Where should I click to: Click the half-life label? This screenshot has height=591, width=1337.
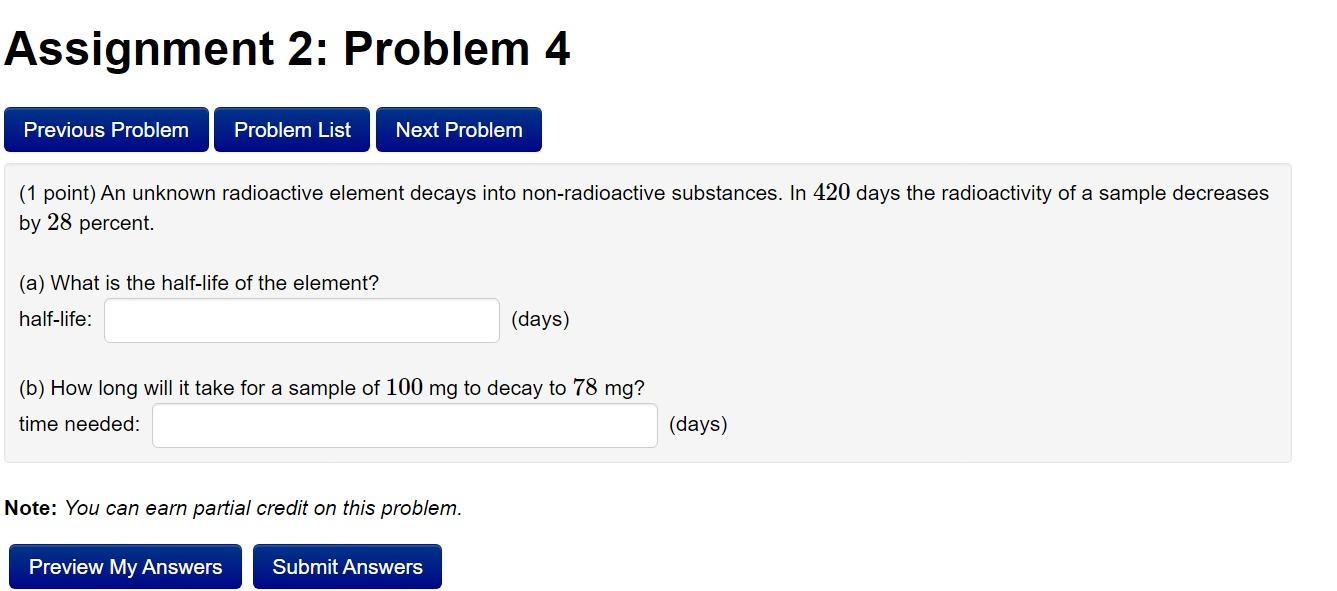[x=52, y=319]
